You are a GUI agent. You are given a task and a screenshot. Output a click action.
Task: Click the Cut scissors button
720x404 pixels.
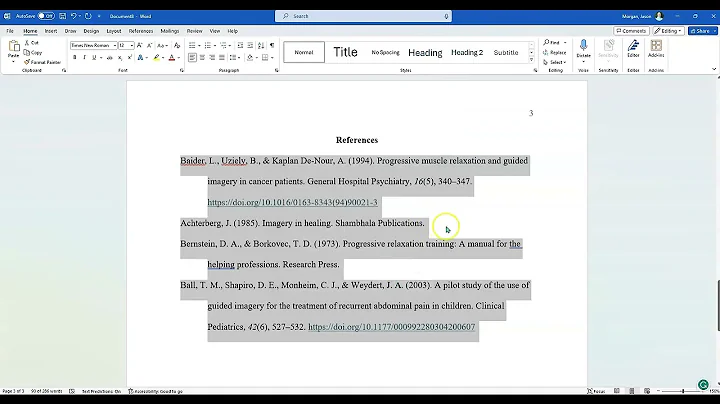[32, 43]
